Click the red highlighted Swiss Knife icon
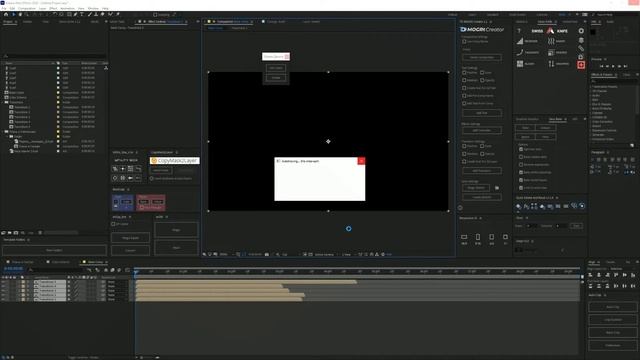This screenshot has width=640, height=360. (581, 64)
